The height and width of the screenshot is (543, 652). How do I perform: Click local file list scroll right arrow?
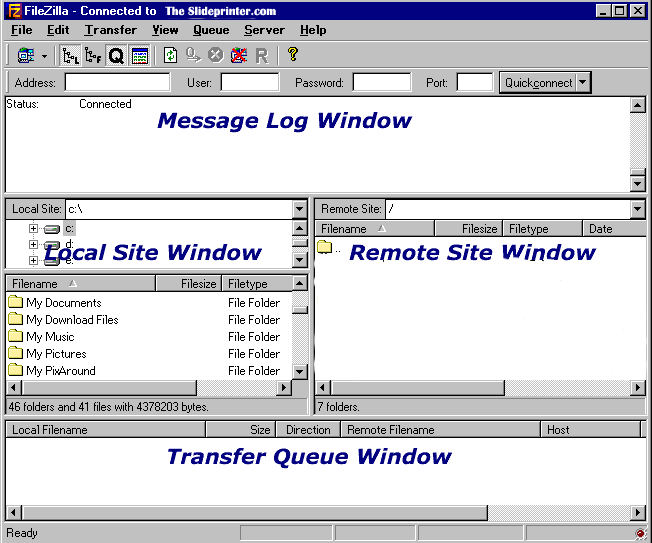[284, 388]
